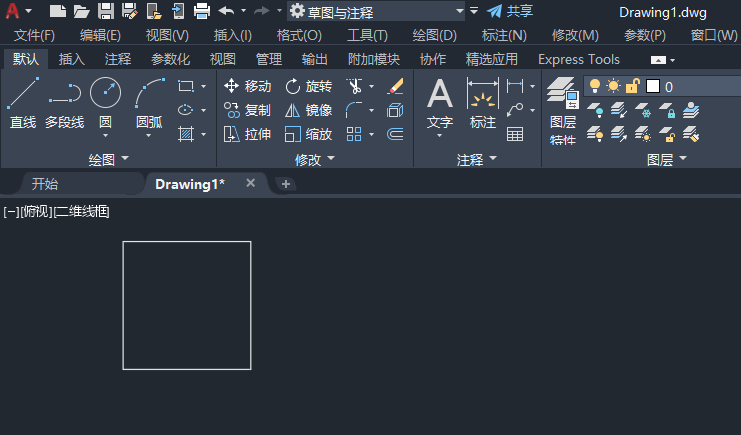741x435 pixels.
Task: Click the Plot printer icon
Action: tap(202, 11)
